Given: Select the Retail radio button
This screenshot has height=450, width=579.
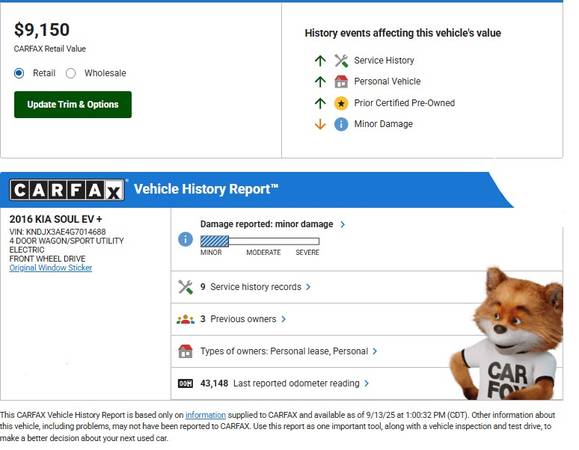Looking at the screenshot, I should [x=19, y=73].
